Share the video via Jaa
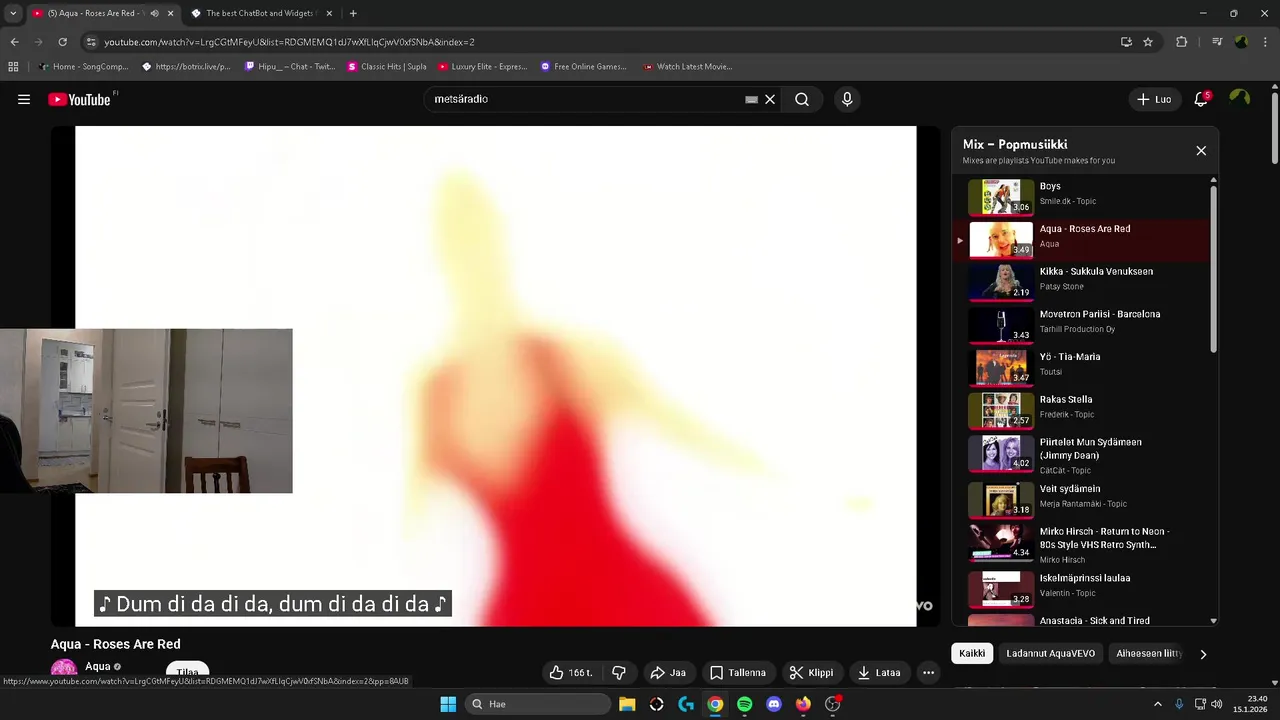 pos(668,673)
